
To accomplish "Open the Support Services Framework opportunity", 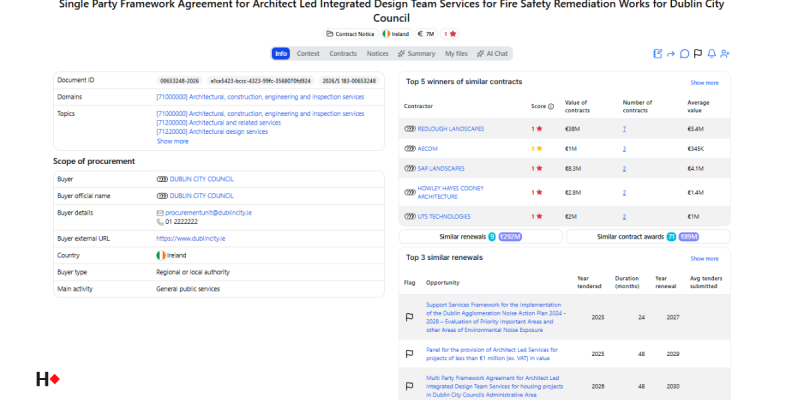I will tap(495, 317).
